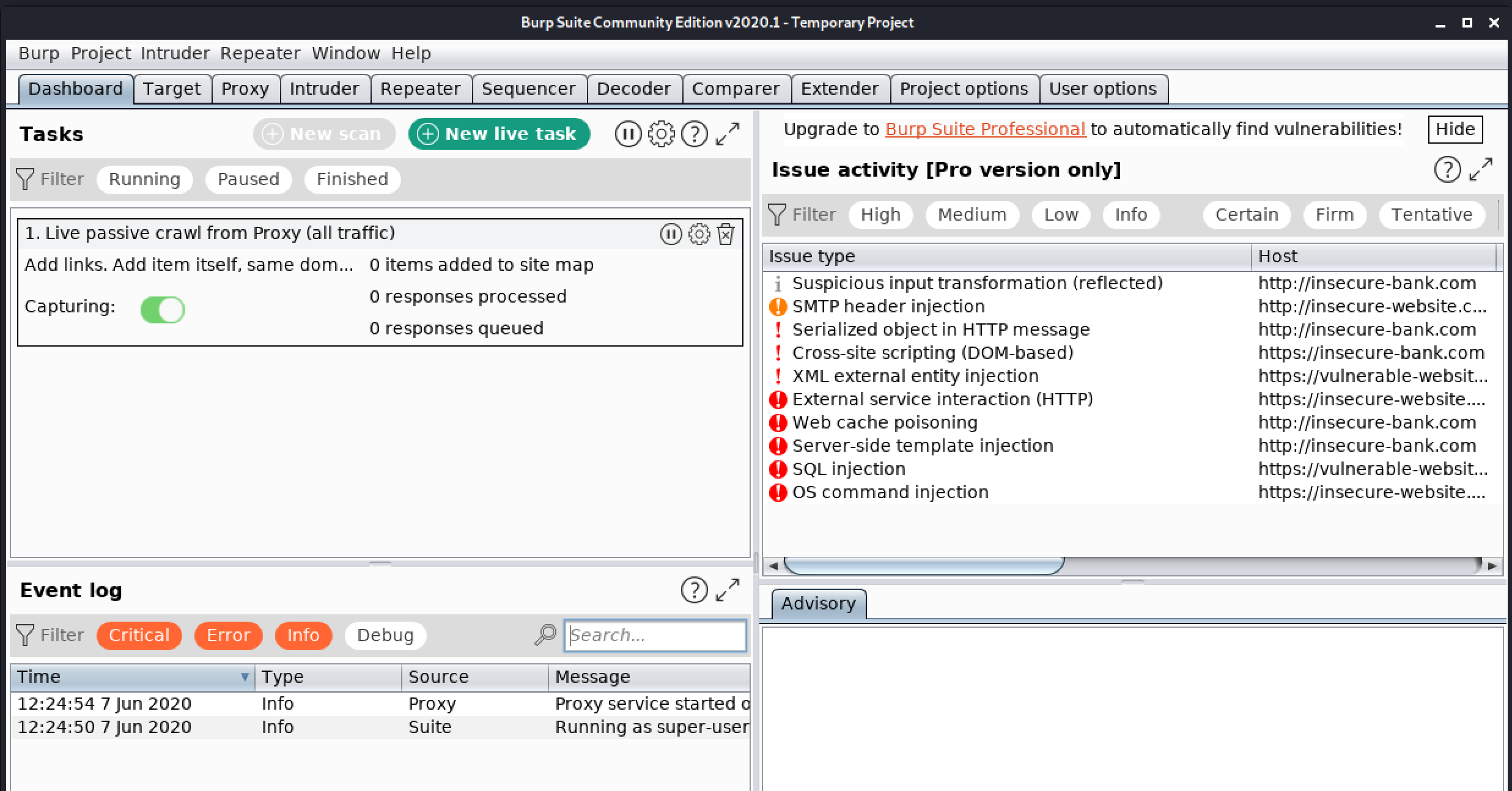Viewport: 1512px width, 791px height.
Task: Switch to the Proxy tab
Action: (x=245, y=89)
